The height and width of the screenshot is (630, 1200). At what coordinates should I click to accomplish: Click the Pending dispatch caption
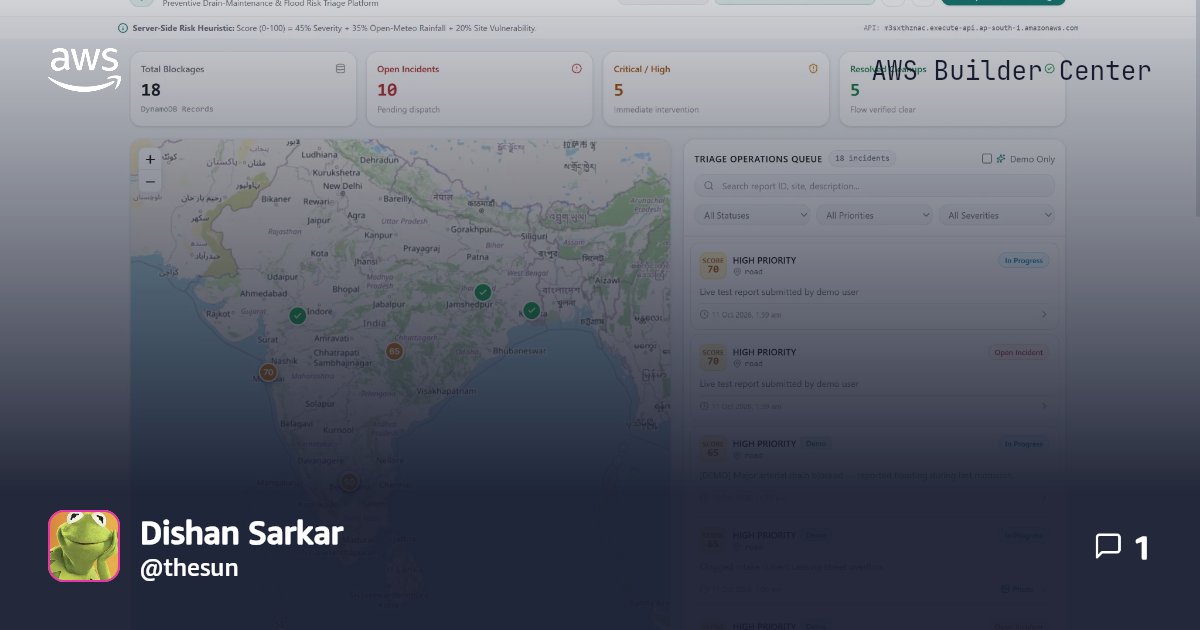(408, 110)
